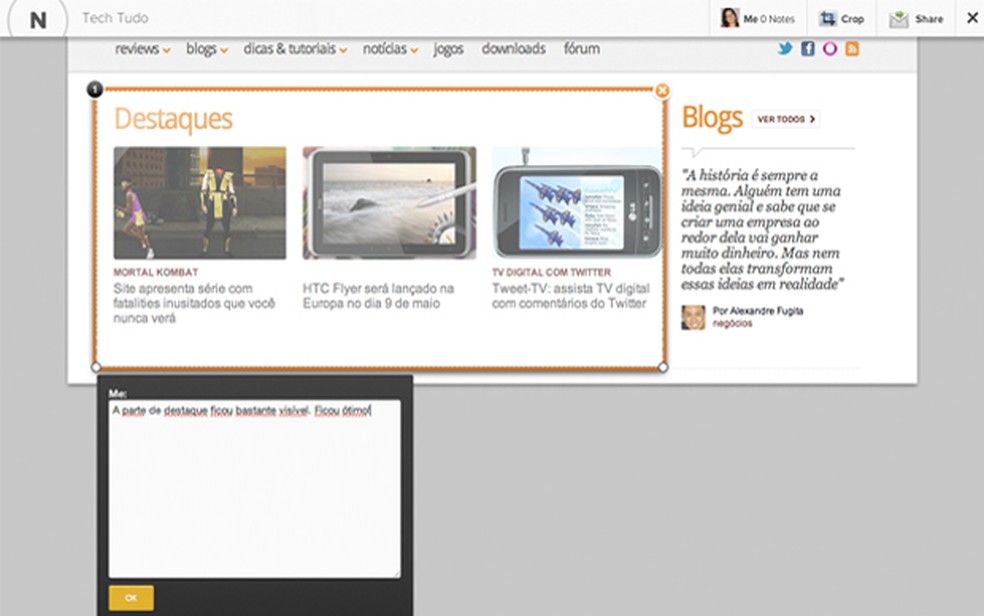This screenshot has width=984, height=616.
Task: Expand the dicas & tutoriais menu
Action: pyautogui.click(x=295, y=49)
